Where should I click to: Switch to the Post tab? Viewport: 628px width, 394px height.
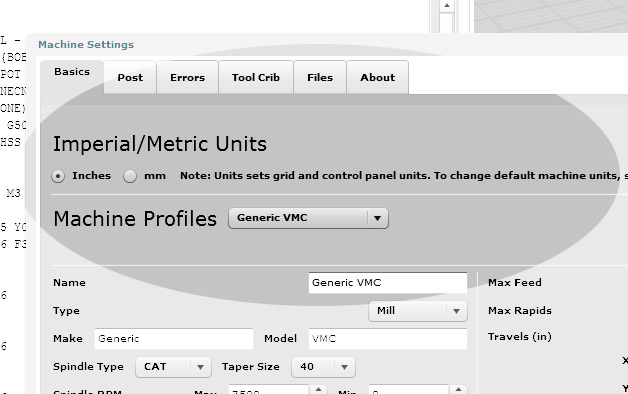130,77
